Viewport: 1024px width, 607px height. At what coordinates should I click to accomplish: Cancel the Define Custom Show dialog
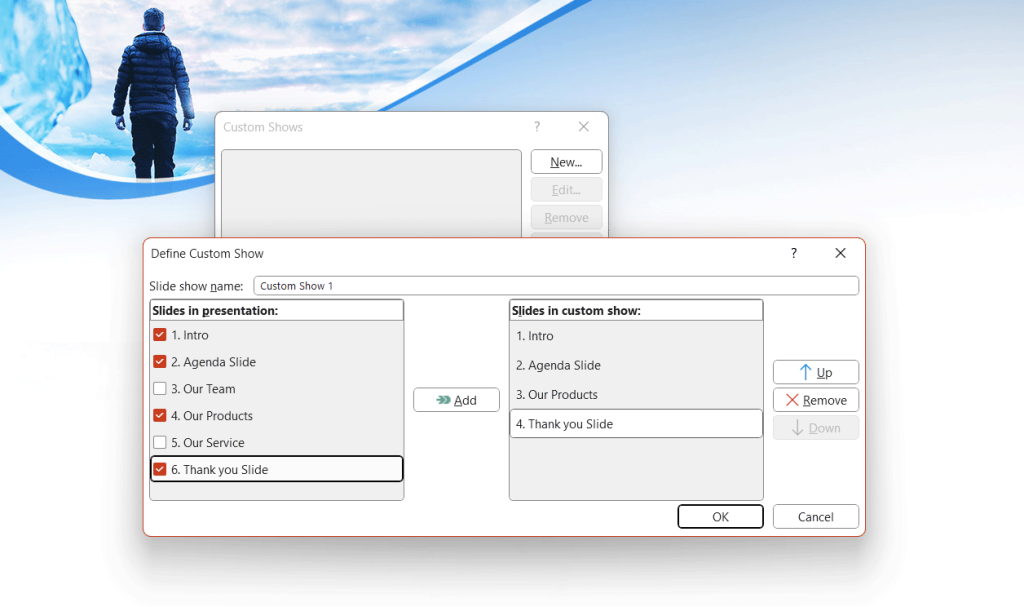click(815, 516)
